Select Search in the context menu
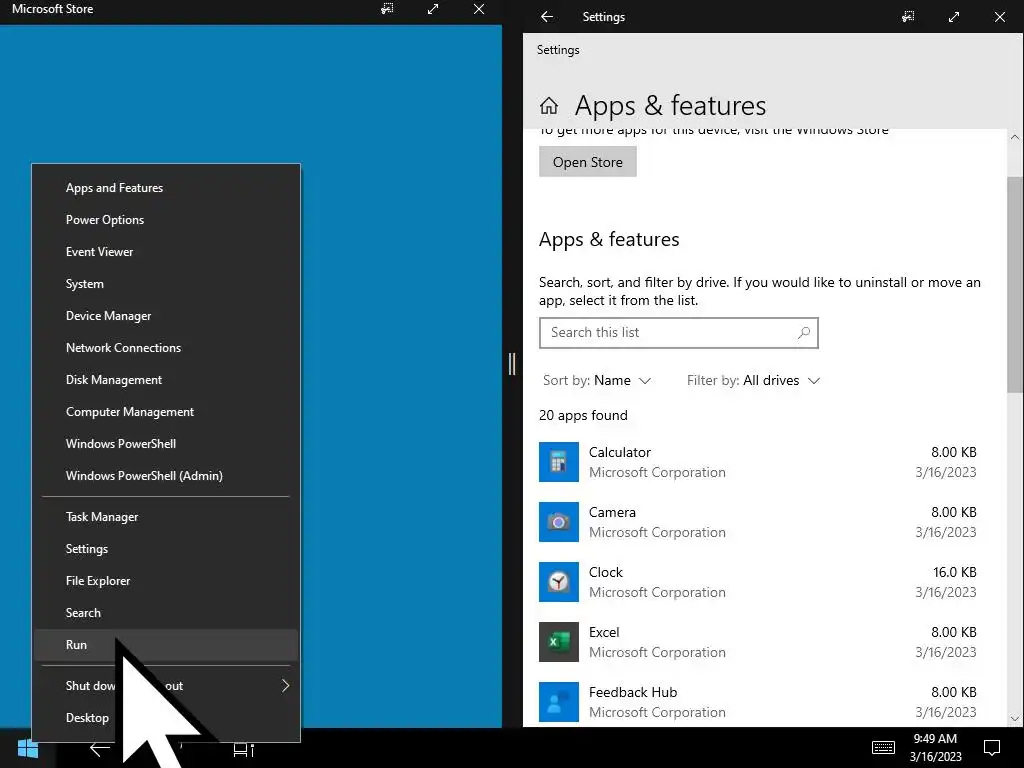 pyautogui.click(x=167, y=613)
